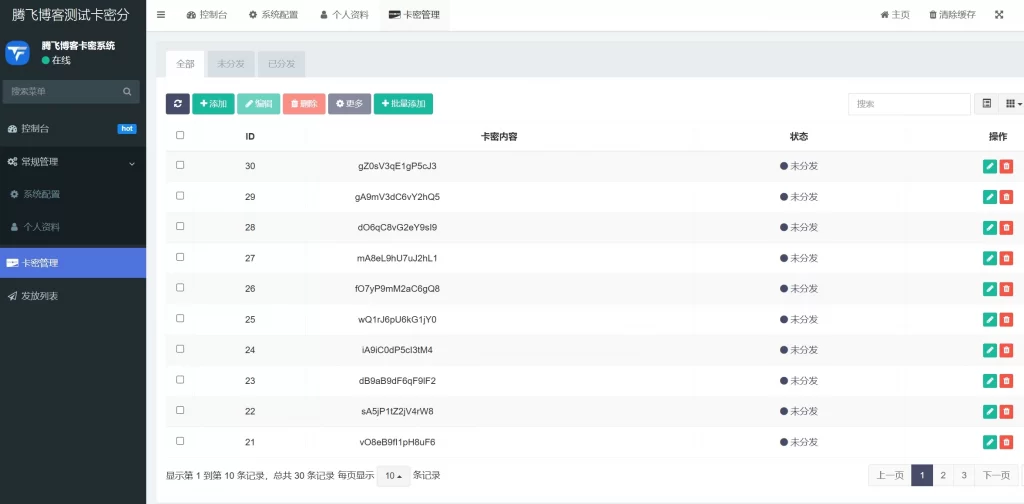
Task: Open the 控制台 top navigation tab
Action: click(207, 15)
